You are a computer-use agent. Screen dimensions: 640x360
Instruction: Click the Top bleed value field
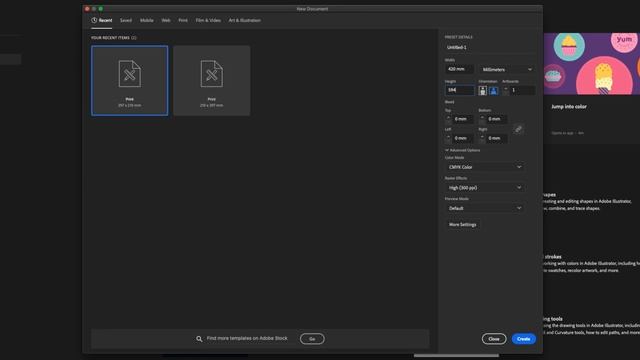(463, 119)
